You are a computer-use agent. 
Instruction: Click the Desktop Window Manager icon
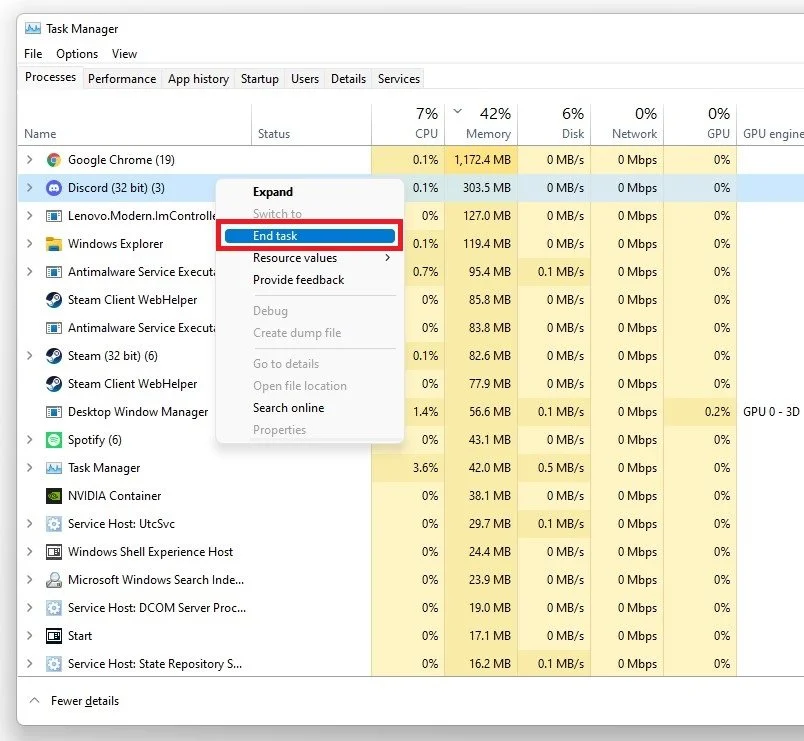(53, 412)
